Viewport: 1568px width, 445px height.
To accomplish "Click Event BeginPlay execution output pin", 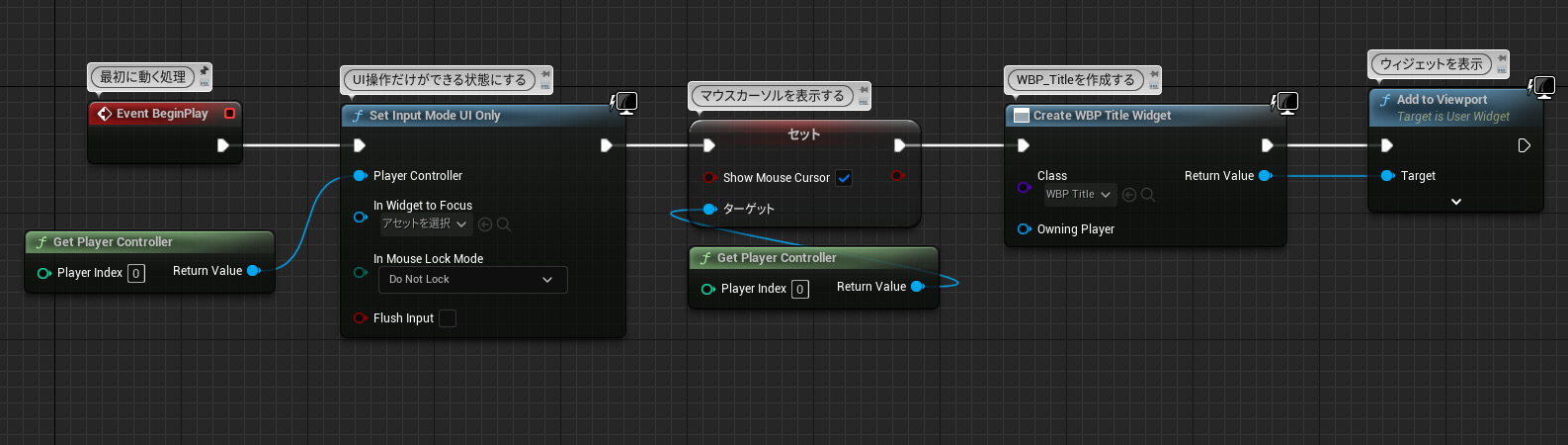I will [223, 145].
